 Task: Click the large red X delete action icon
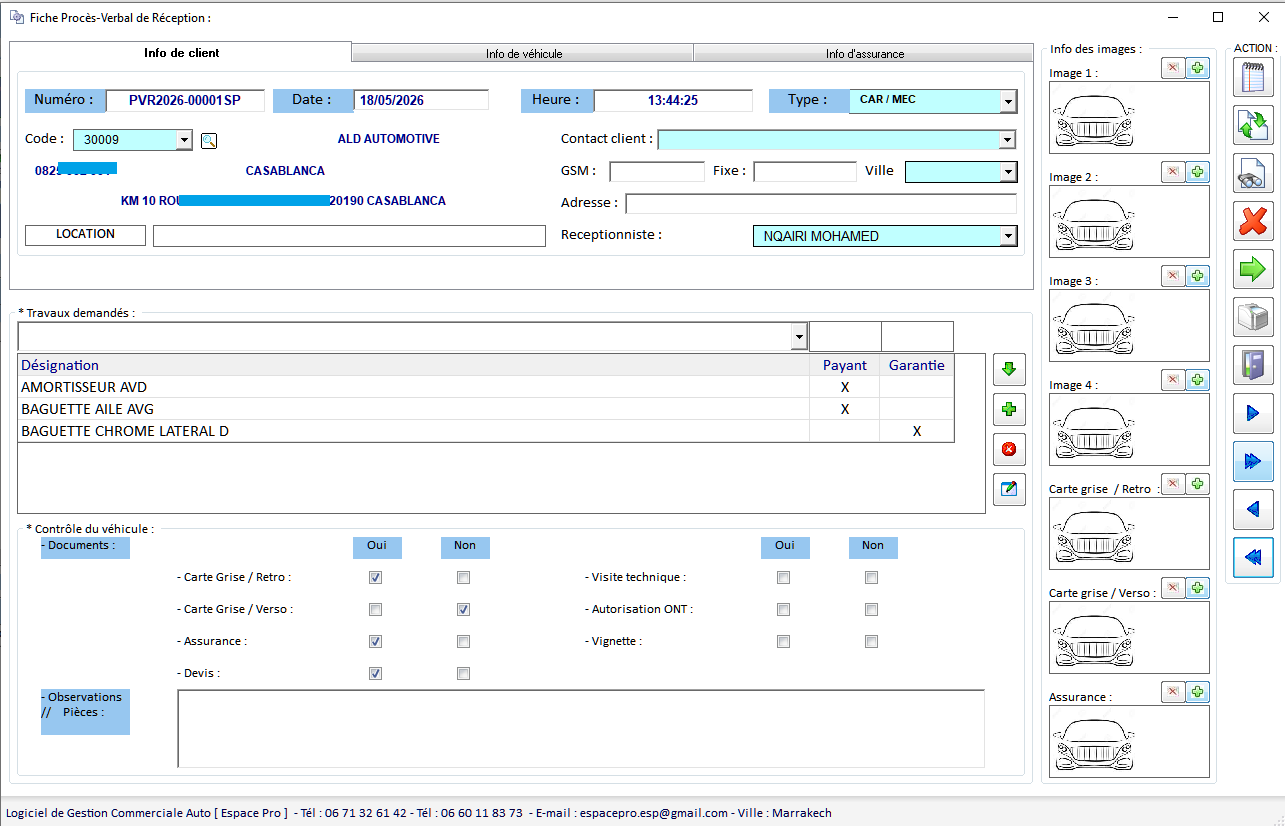(x=1253, y=221)
